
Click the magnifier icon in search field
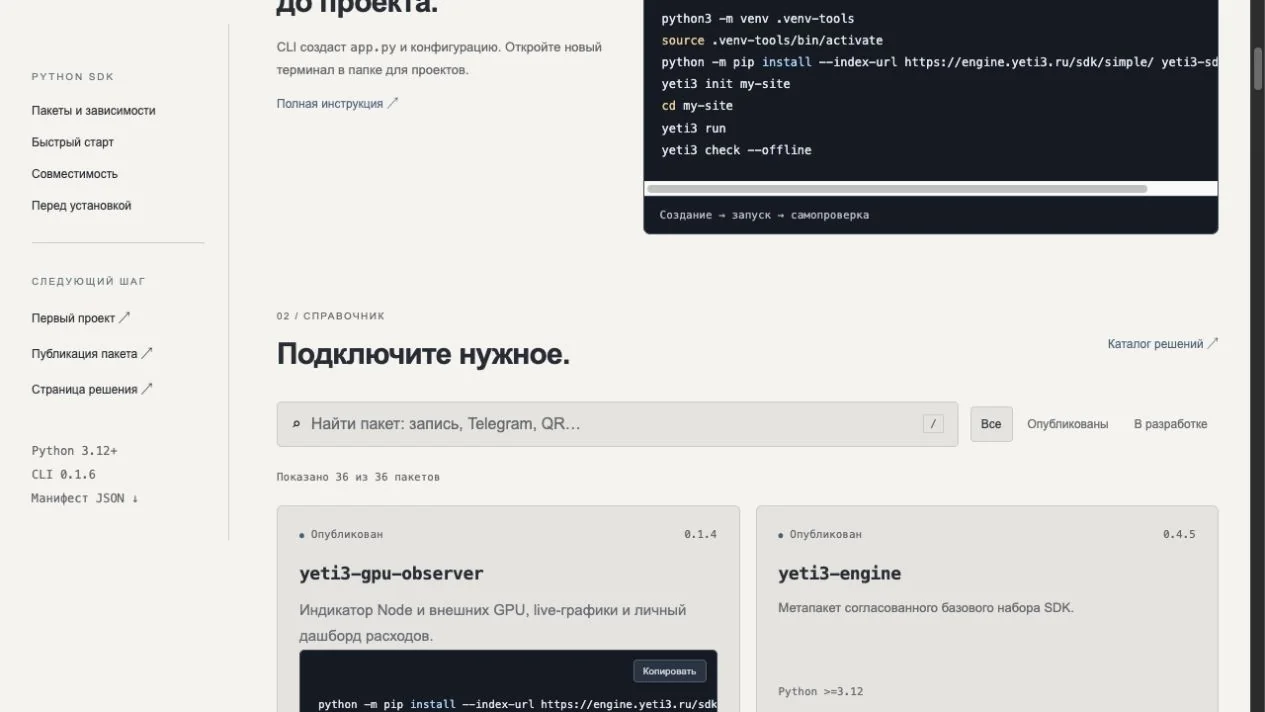point(296,424)
